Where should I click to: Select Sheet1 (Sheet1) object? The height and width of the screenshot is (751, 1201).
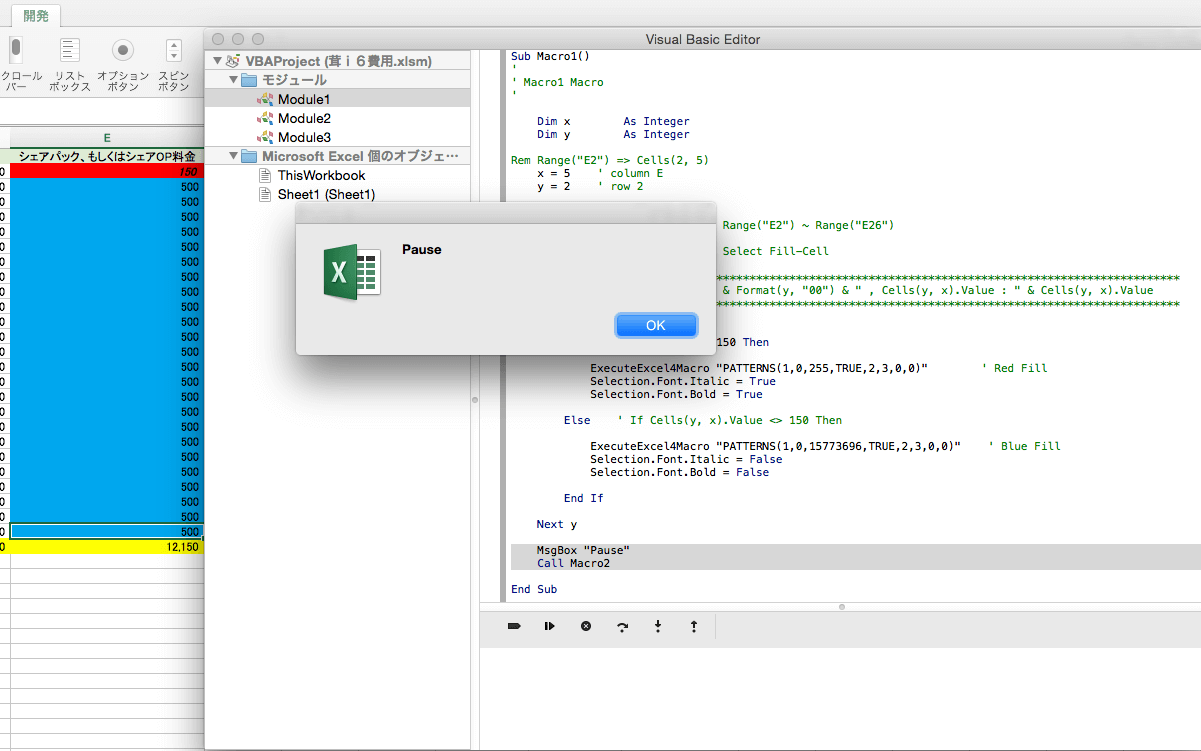325,194
